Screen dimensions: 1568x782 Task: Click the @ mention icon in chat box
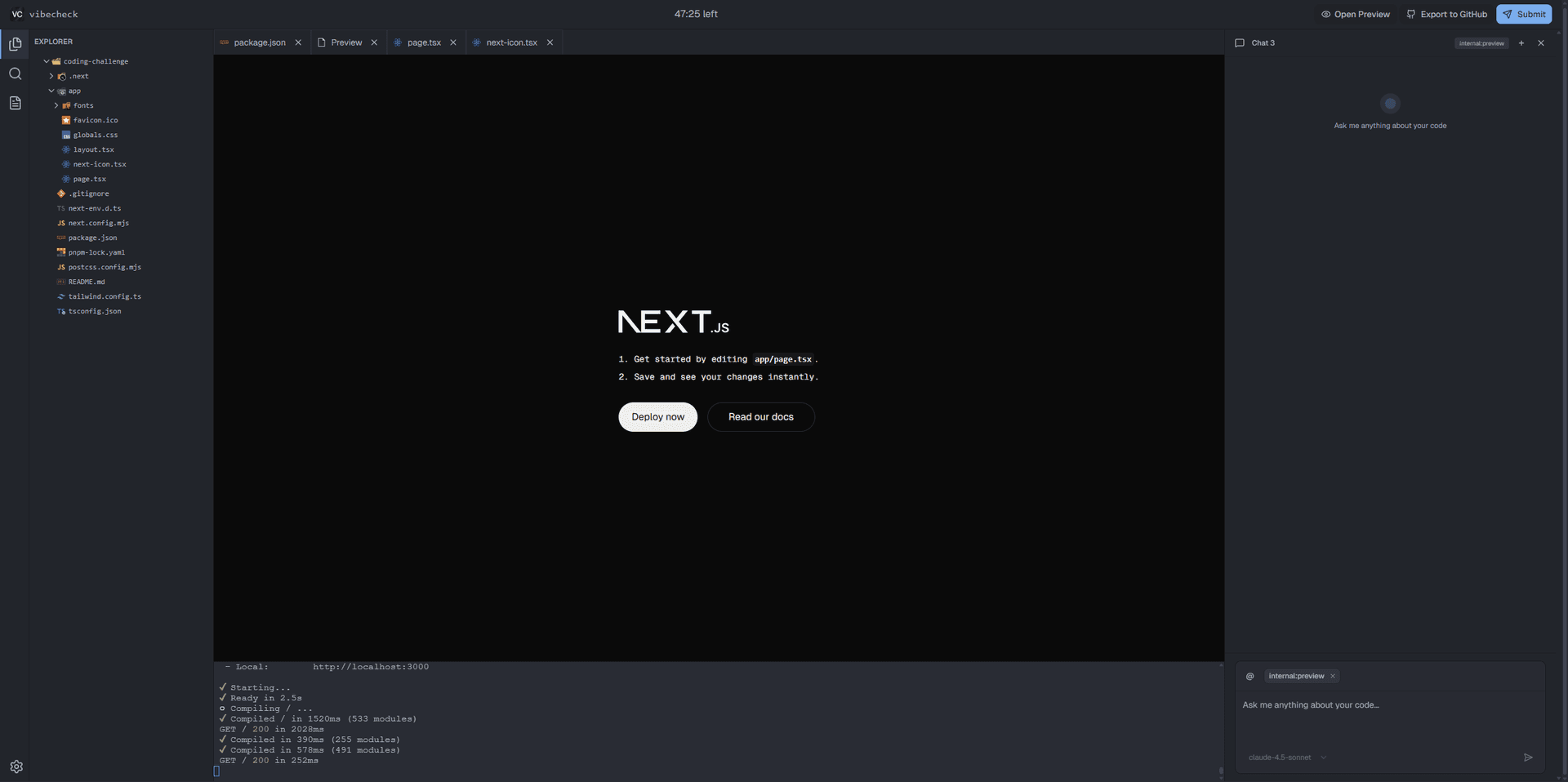pyautogui.click(x=1249, y=676)
